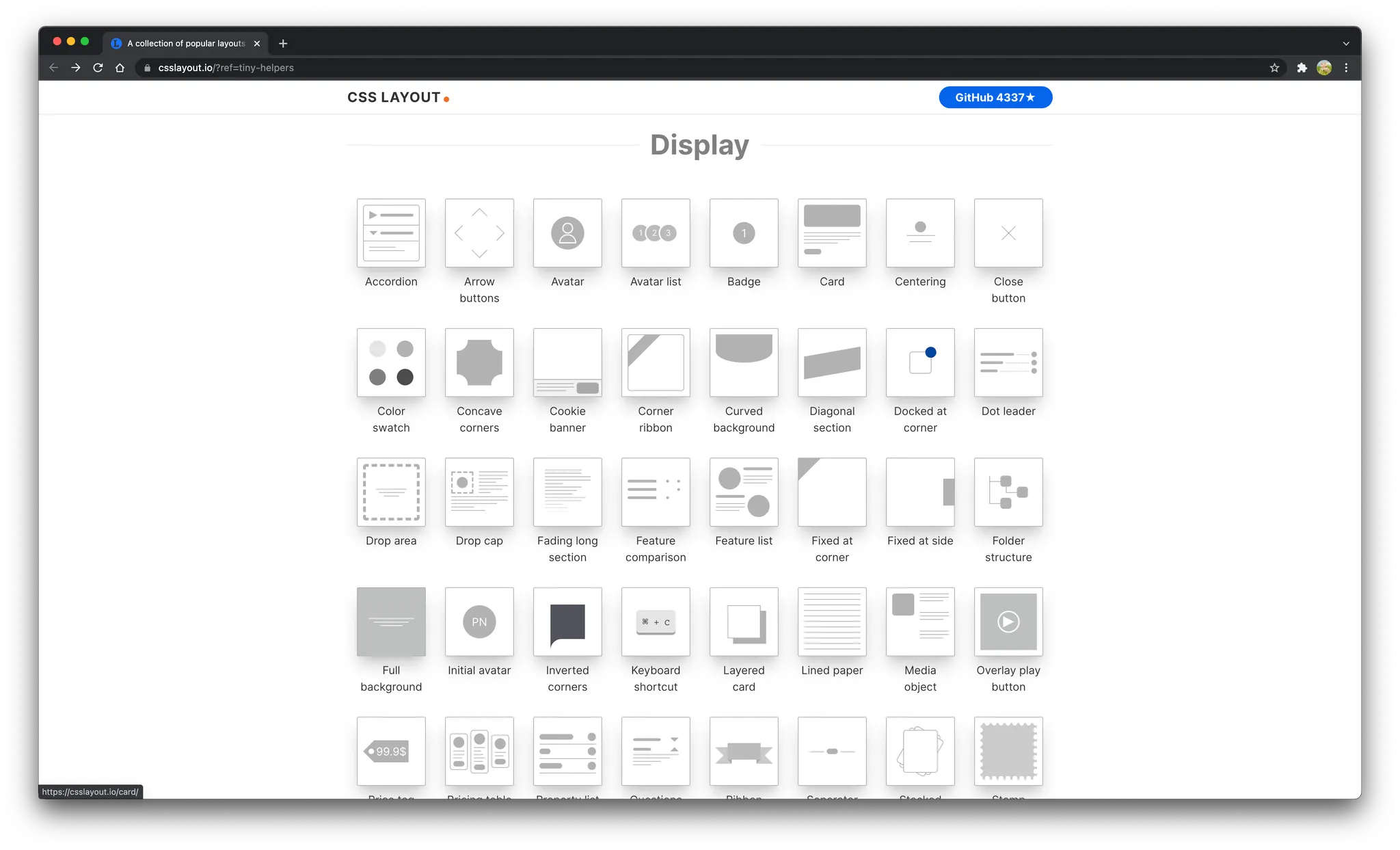The image size is (1400, 850).
Task: Open the Layered card thumbnail
Action: (x=744, y=622)
